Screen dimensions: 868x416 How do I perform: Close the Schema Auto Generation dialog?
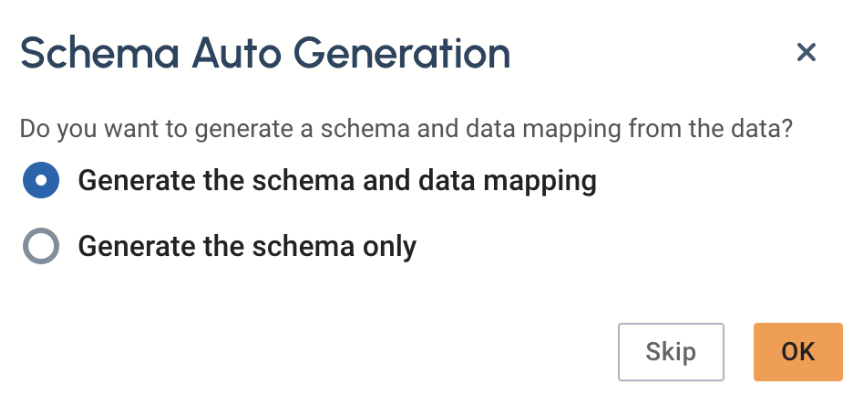point(806,53)
